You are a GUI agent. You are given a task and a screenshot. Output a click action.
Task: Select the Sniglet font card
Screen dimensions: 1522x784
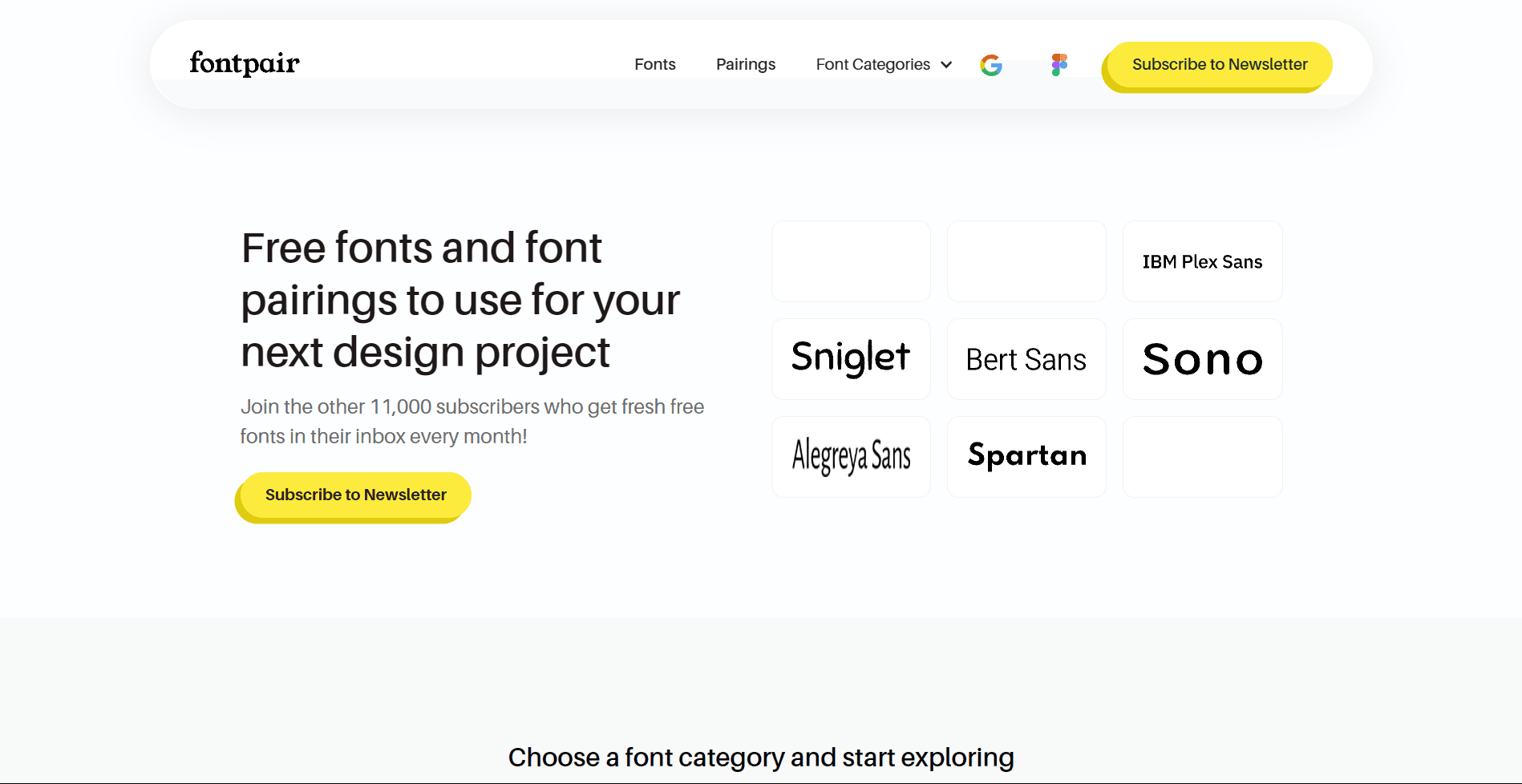851,358
